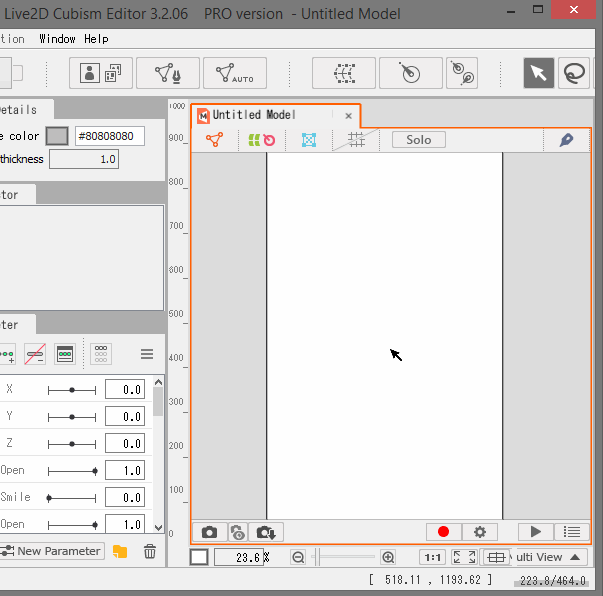Viewport: 603px width, 596px height.
Task: Click the snapshot history camera icon
Action: (x=238, y=532)
